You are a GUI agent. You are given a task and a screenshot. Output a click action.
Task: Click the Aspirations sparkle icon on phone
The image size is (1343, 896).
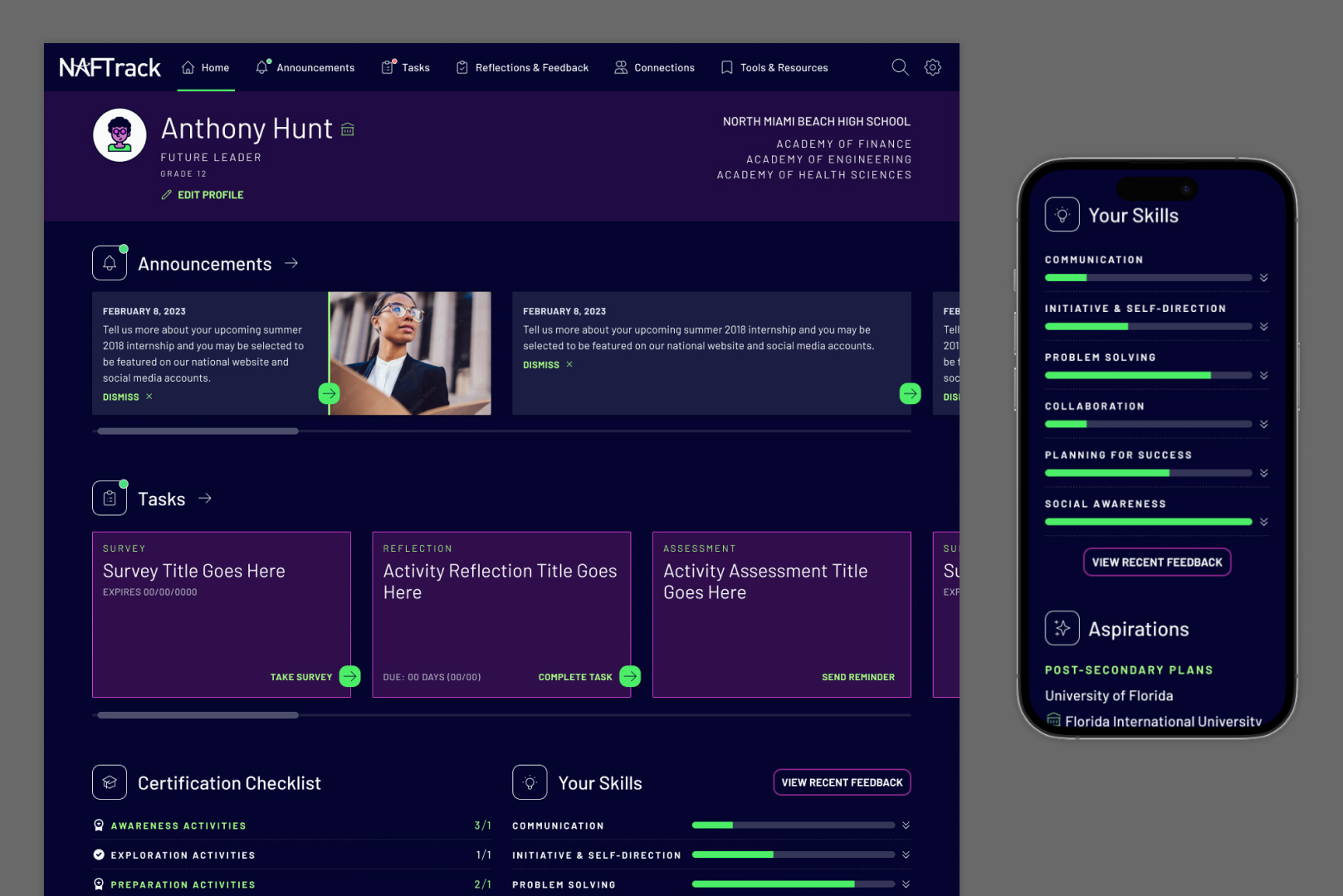click(x=1062, y=628)
